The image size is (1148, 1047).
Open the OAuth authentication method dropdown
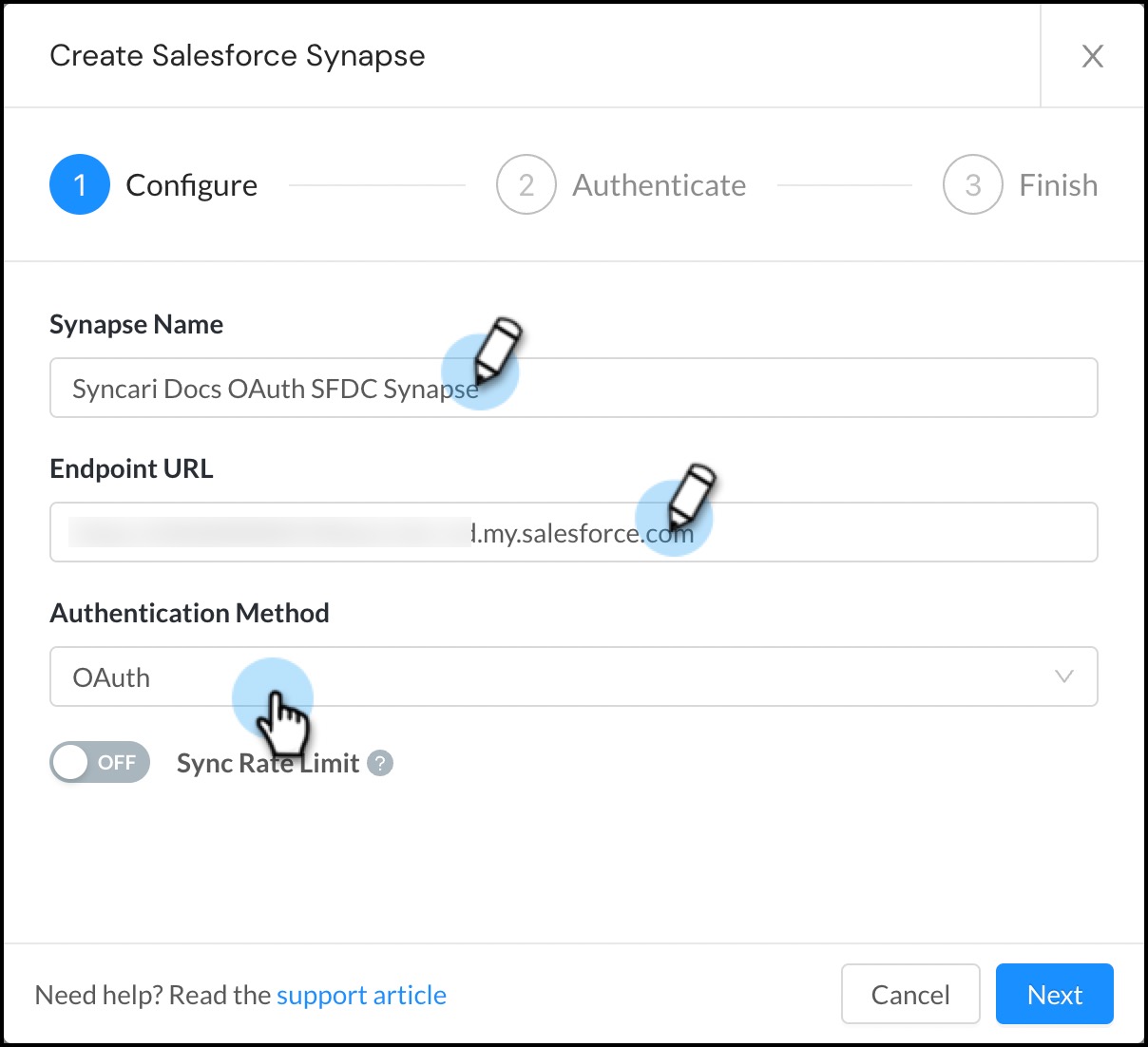[x=572, y=676]
